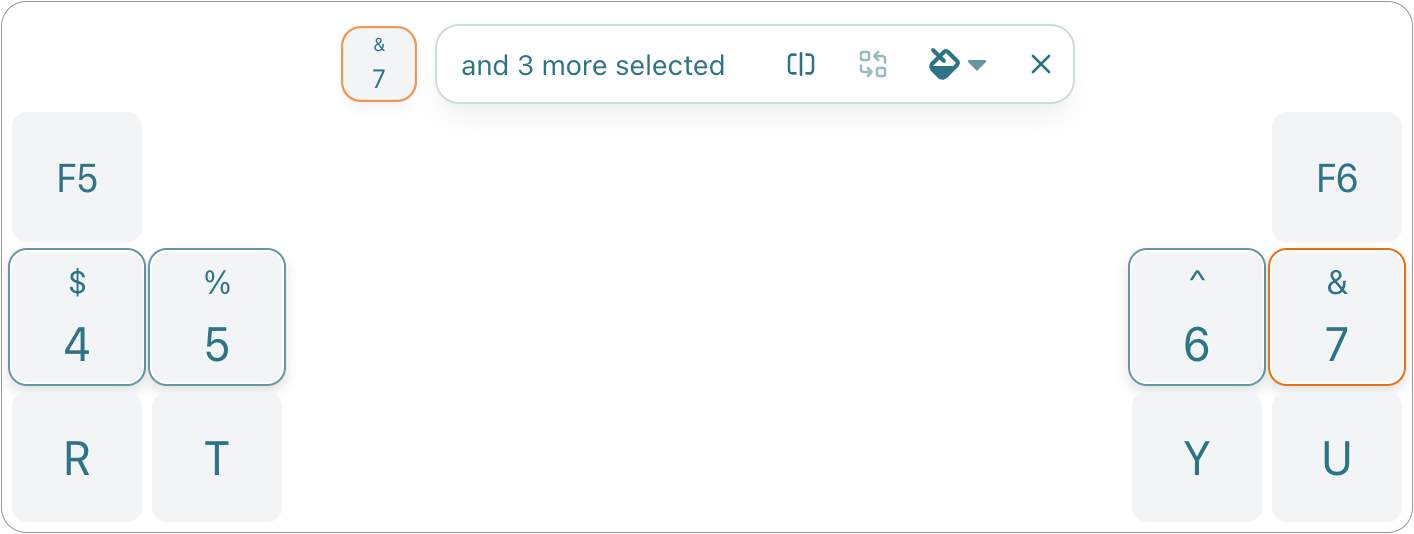Viewport: 1414px width, 534px height.
Task: Click the paint bucket color icon
Action: (x=944, y=65)
